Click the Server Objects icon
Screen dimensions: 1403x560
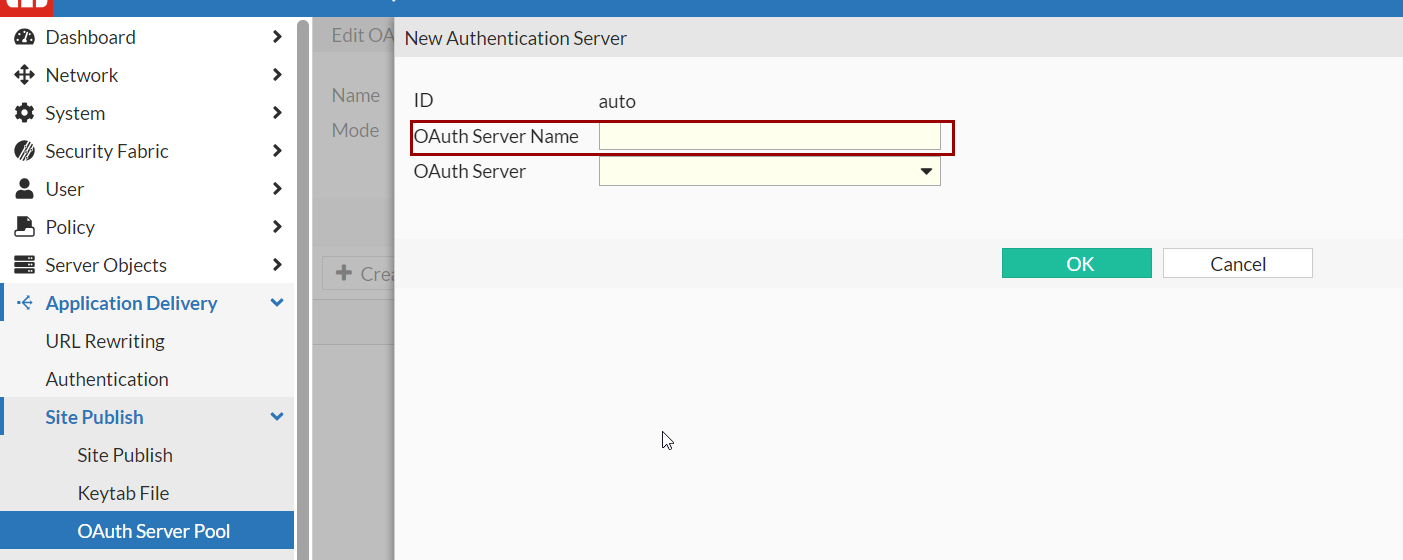click(x=24, y=265)
